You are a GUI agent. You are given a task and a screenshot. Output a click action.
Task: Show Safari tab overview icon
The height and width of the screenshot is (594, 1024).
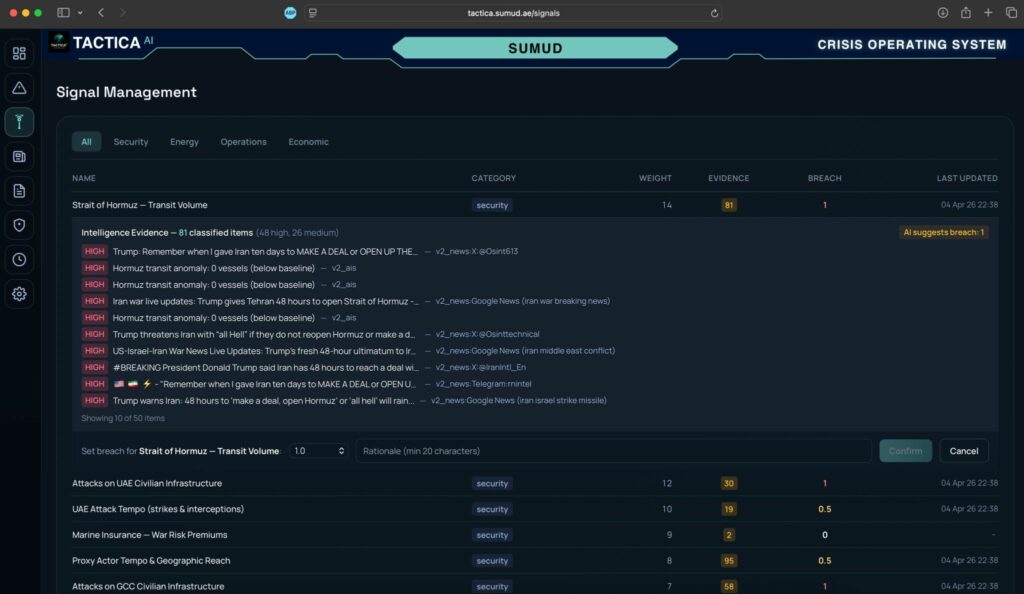[x=1011, y=12]
